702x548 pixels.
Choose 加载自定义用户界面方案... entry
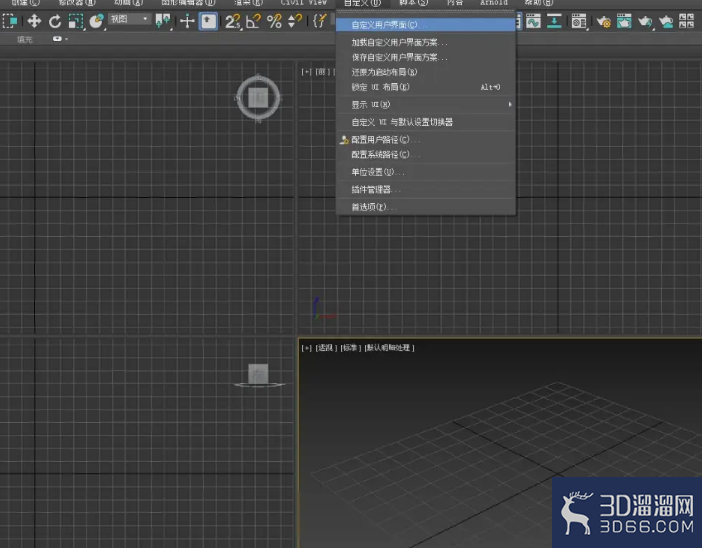click(426, 43)
